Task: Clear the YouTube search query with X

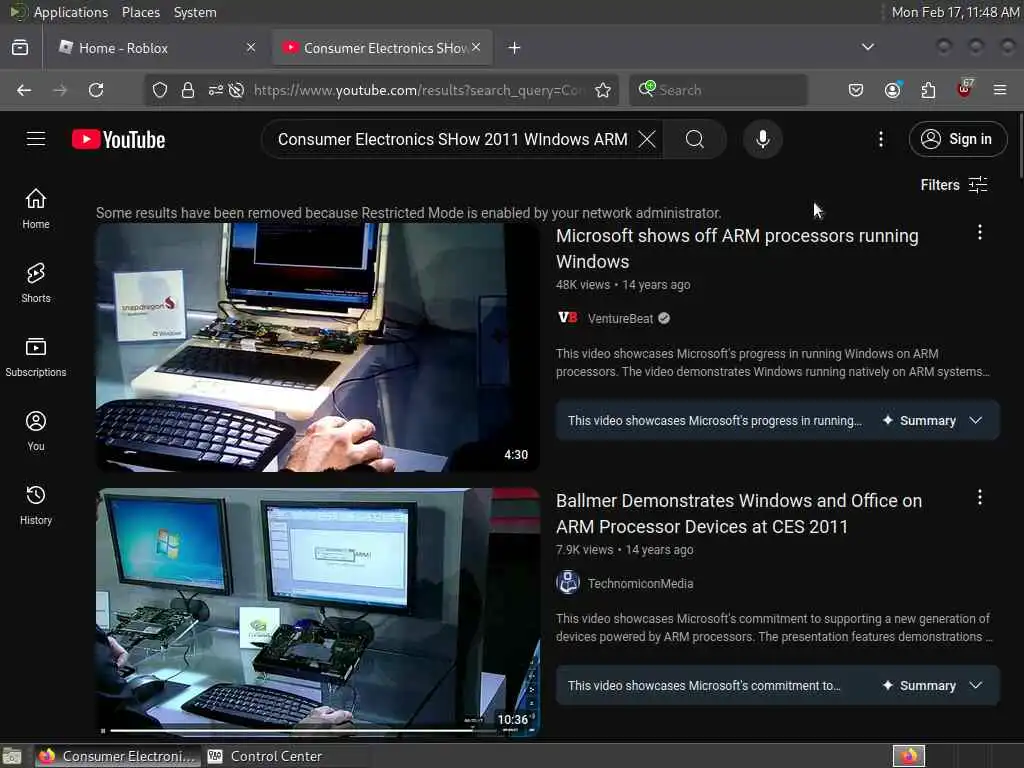Action: 647,139
